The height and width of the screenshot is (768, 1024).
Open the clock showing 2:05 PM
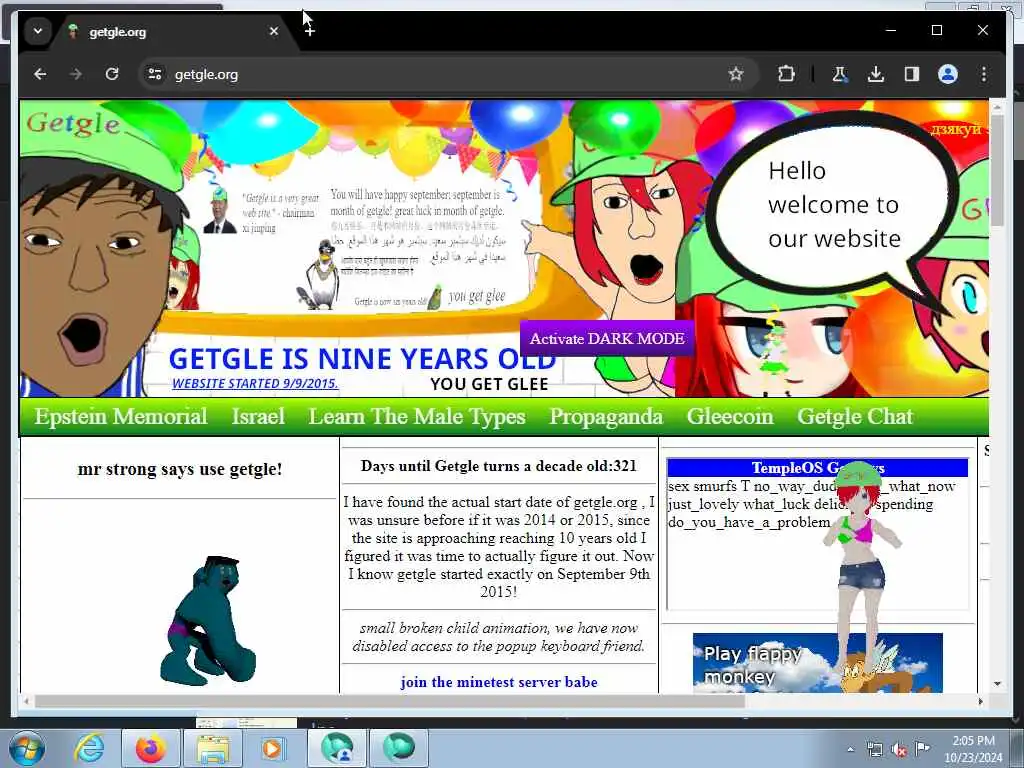click(x=973, y=749)
